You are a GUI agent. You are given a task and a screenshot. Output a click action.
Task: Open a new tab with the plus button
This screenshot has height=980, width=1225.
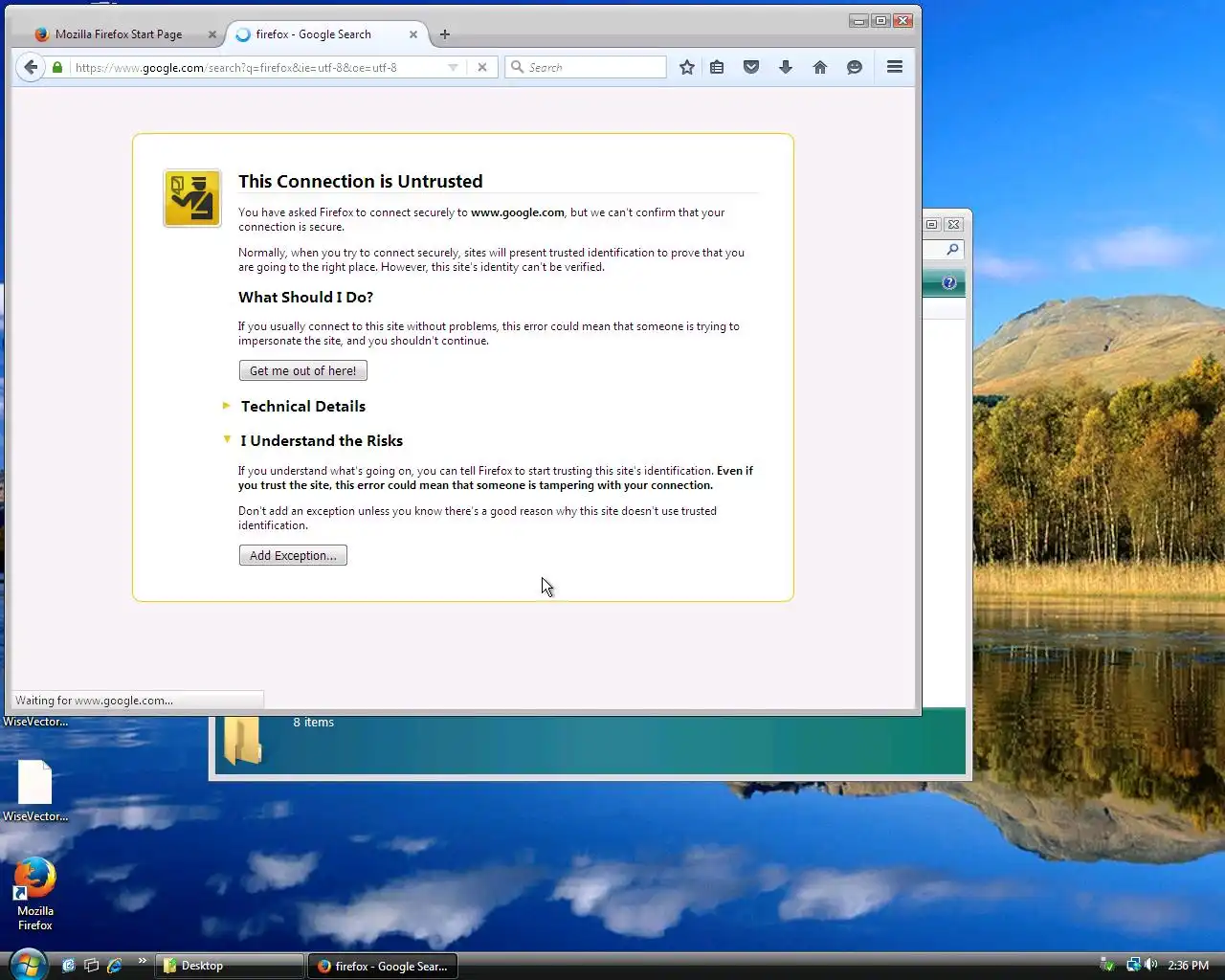point(445,34)
